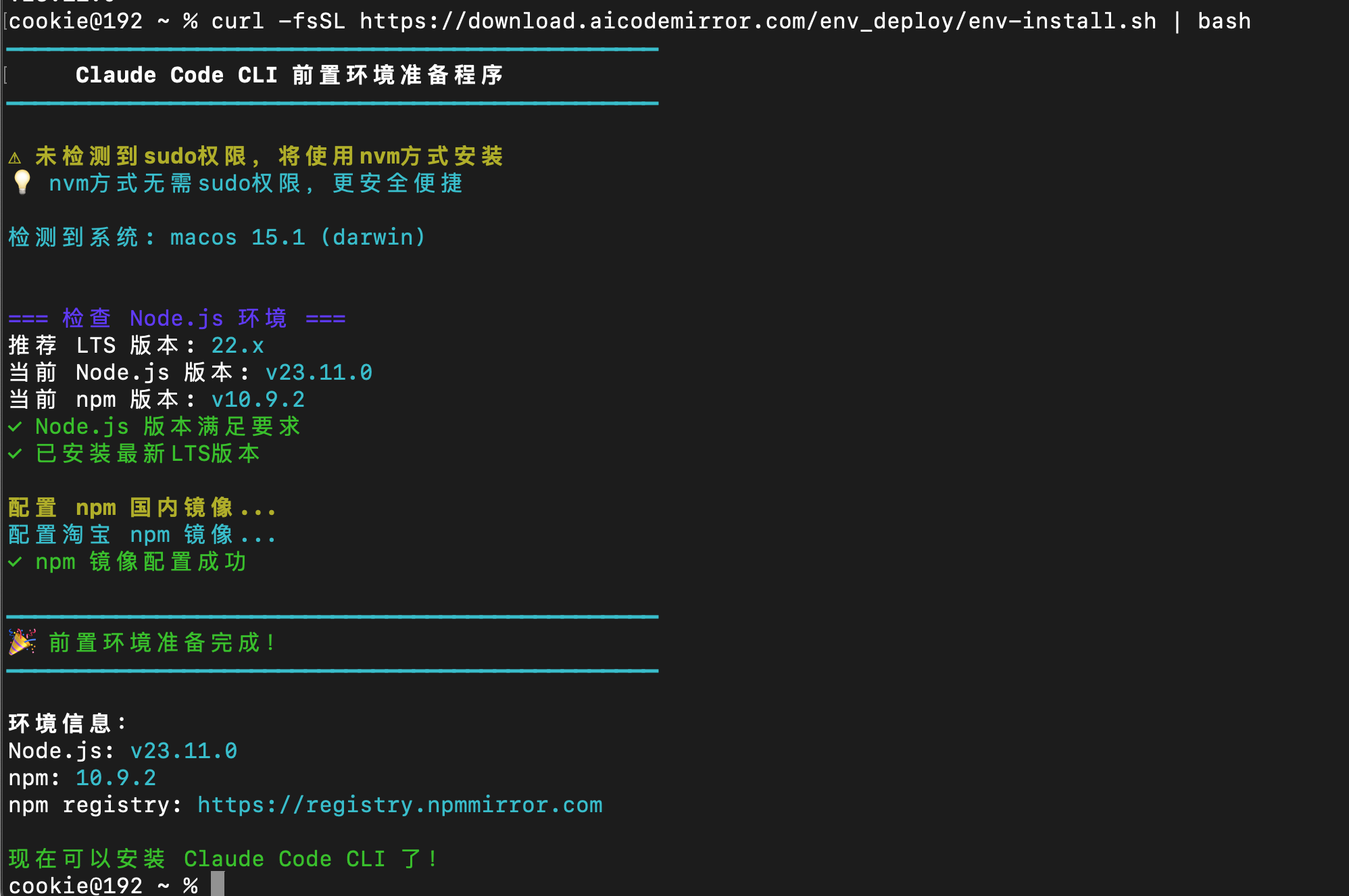
Task: Click the 'npm: 10.9.2' summary line
Action: pyautogui.click(x=82, y=778)
